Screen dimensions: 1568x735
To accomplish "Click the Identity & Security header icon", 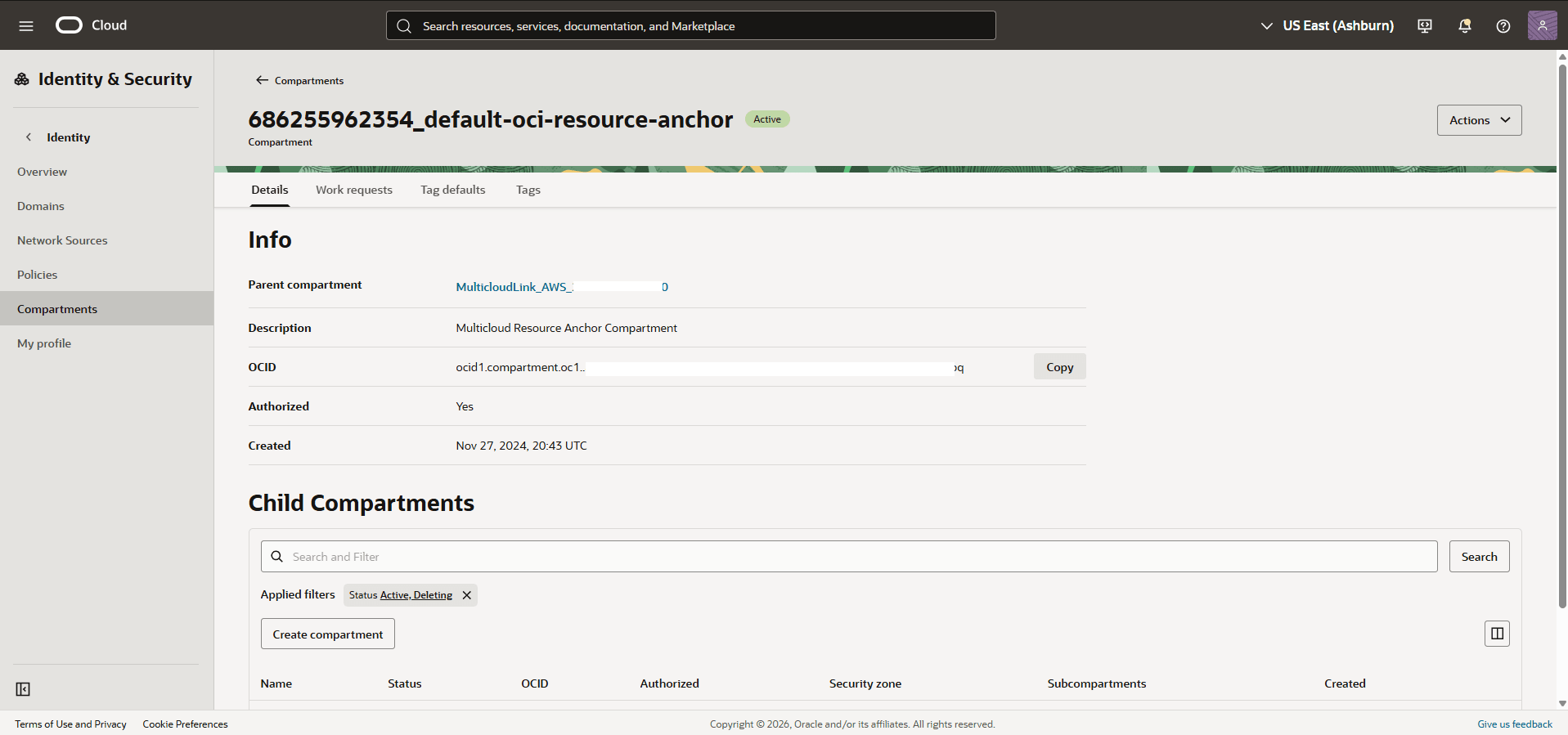I will [x=22, y=79].
